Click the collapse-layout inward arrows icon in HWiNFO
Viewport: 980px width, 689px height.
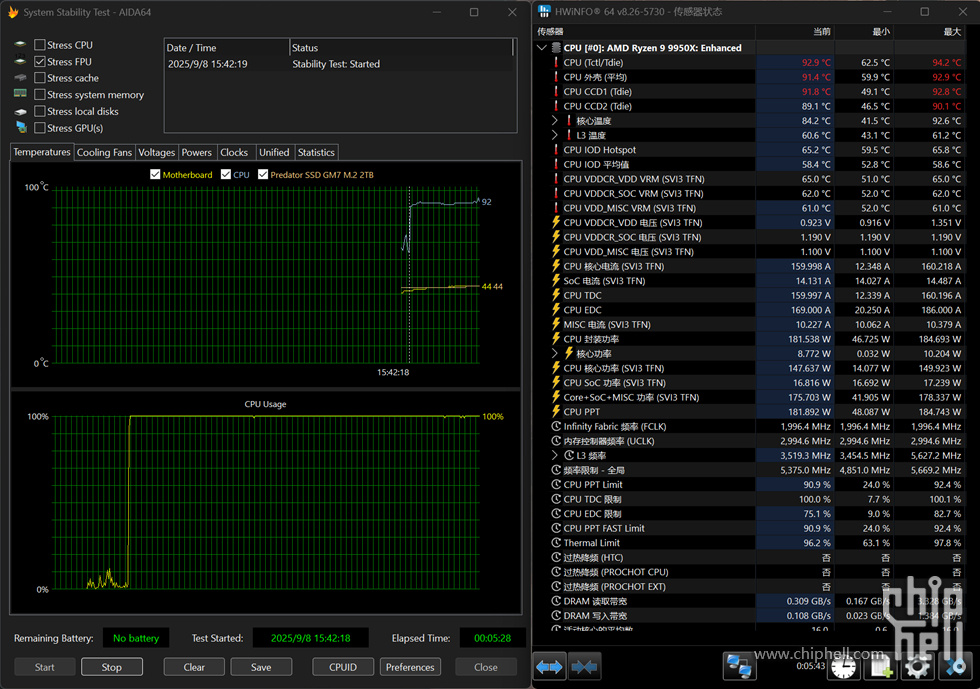coord(584,667)
